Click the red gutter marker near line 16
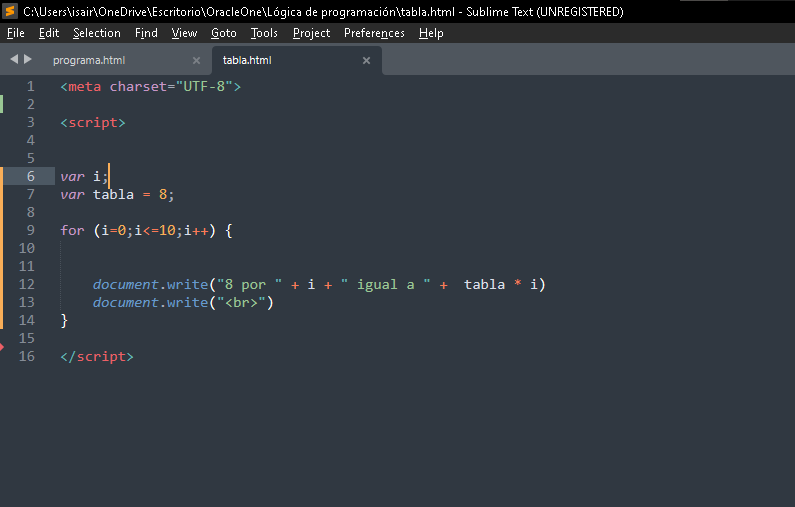 (x=2, y=347)
